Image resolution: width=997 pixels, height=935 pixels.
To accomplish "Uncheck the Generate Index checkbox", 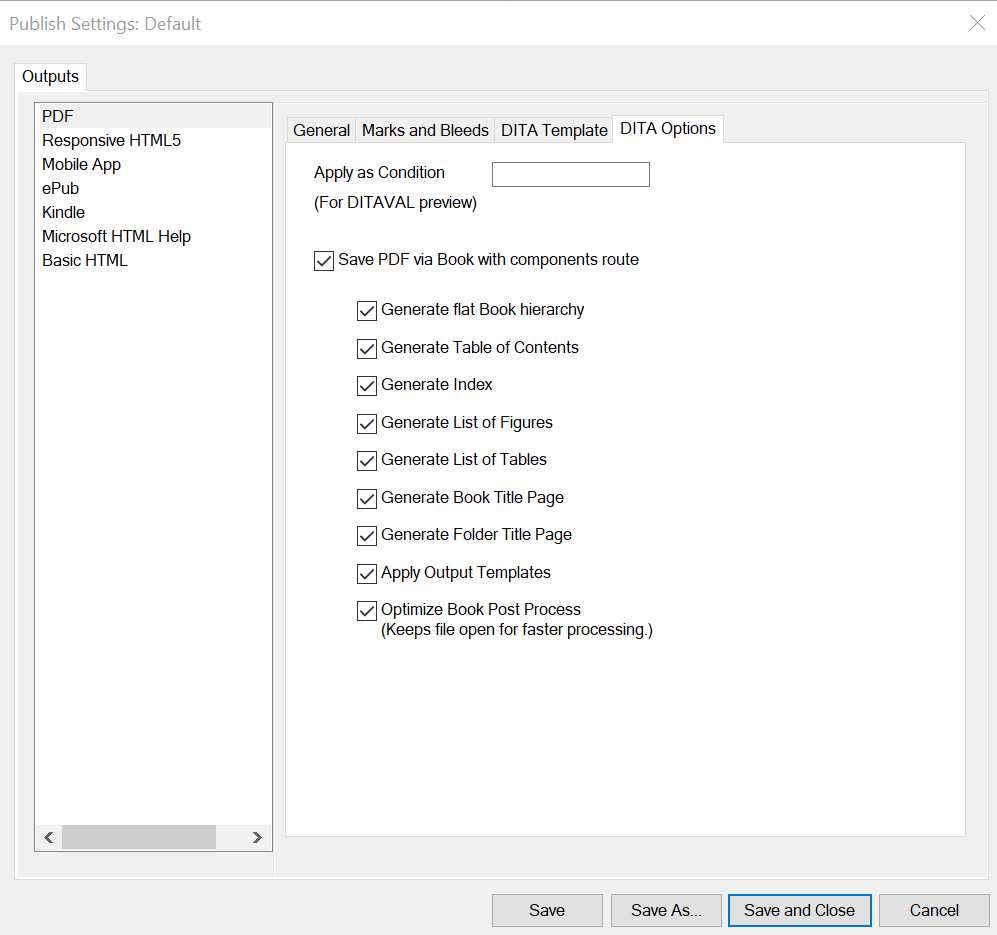I will pos(367,386).
